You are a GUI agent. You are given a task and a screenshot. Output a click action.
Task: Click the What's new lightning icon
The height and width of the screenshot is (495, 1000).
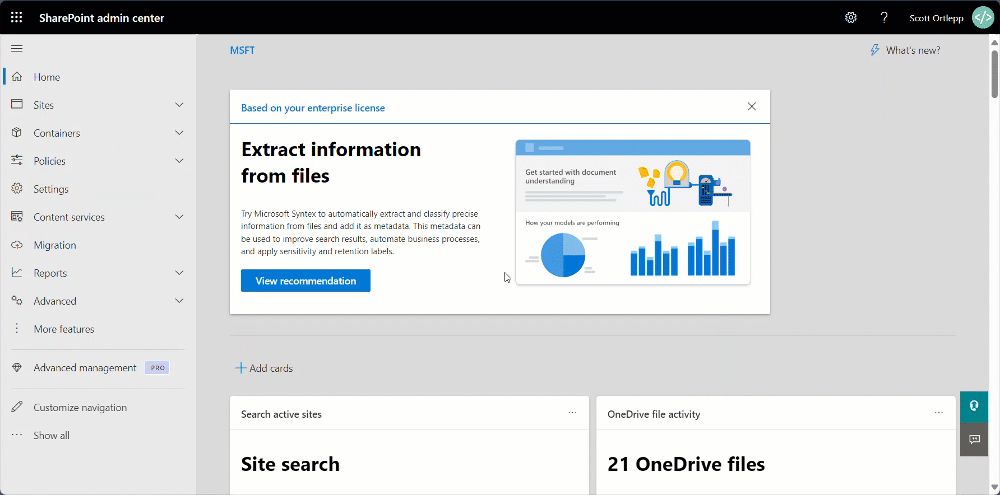tap(875, 50)
